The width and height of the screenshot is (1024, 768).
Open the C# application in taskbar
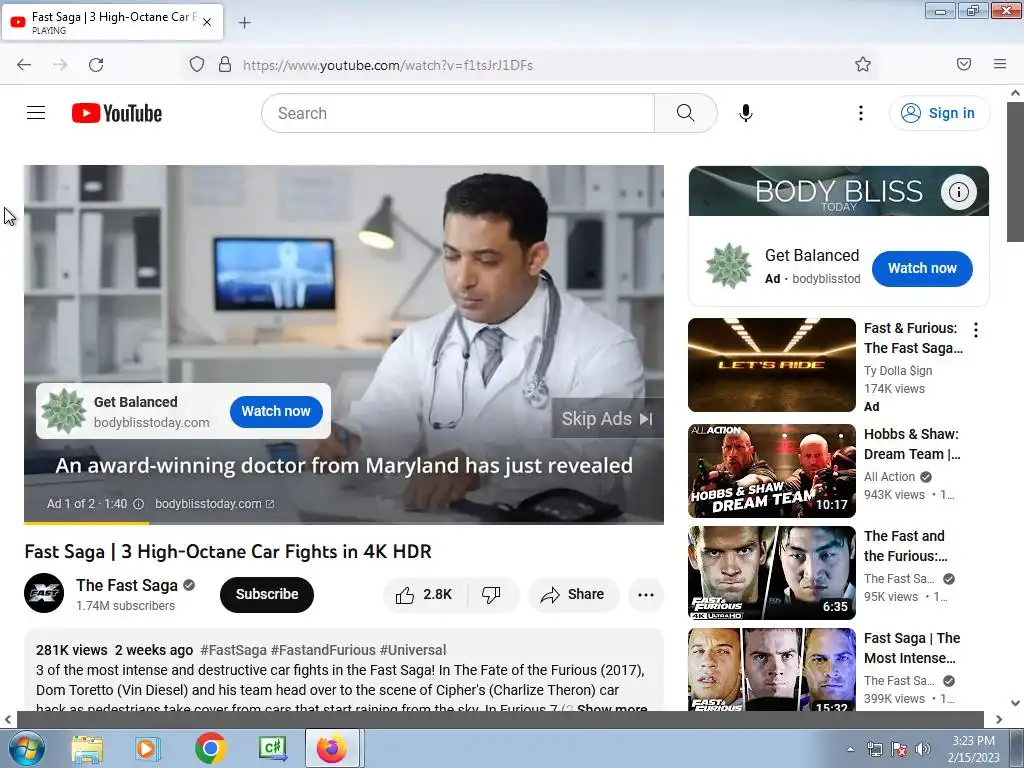[272, 748]
